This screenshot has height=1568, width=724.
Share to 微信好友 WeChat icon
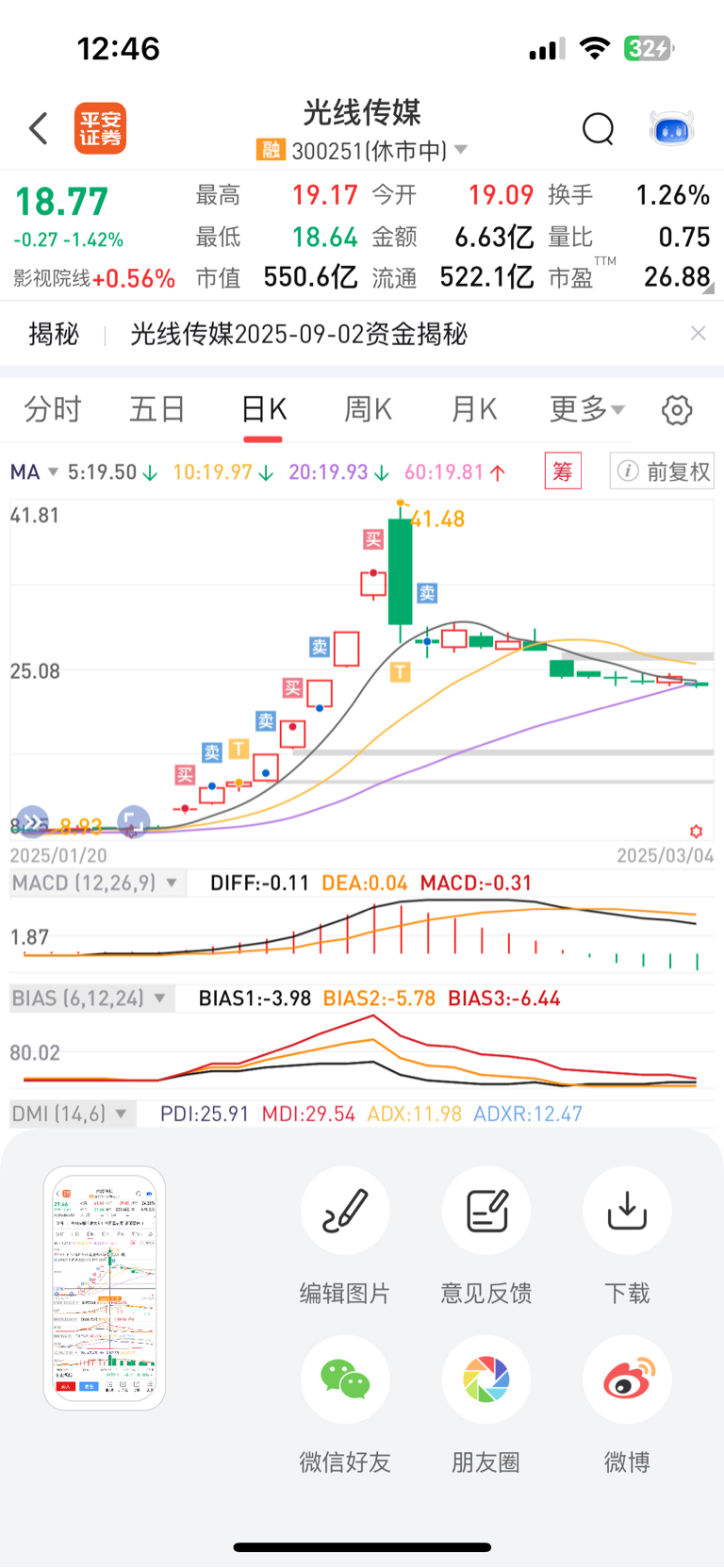tap(345, 1379)
